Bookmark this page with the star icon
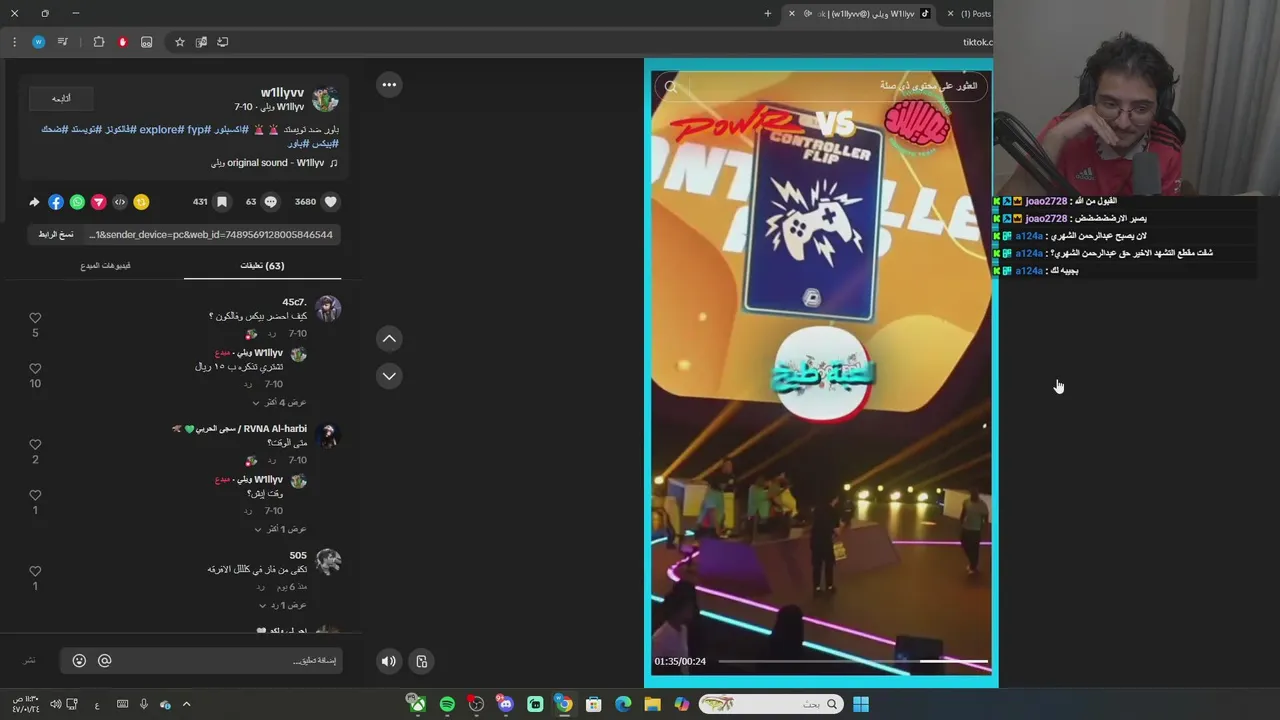 coord(180,42)
